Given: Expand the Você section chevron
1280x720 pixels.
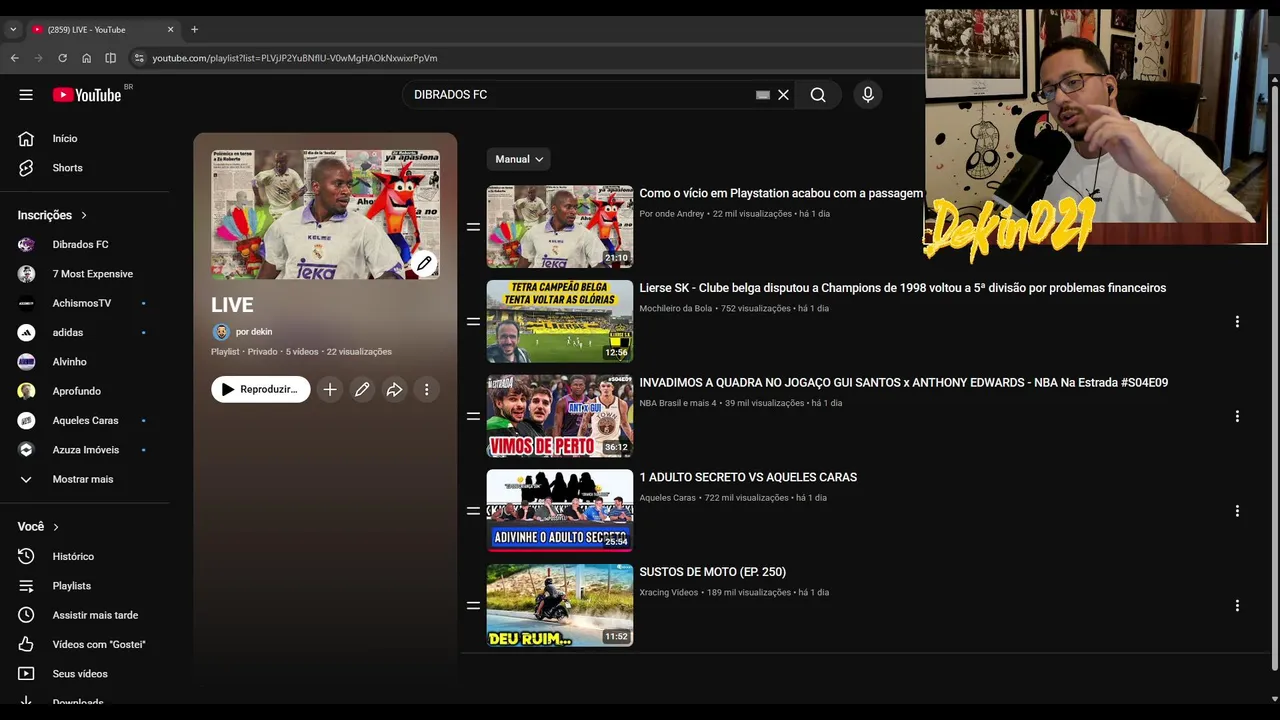Looking at the screenshot, I should (x=56, y=527).
